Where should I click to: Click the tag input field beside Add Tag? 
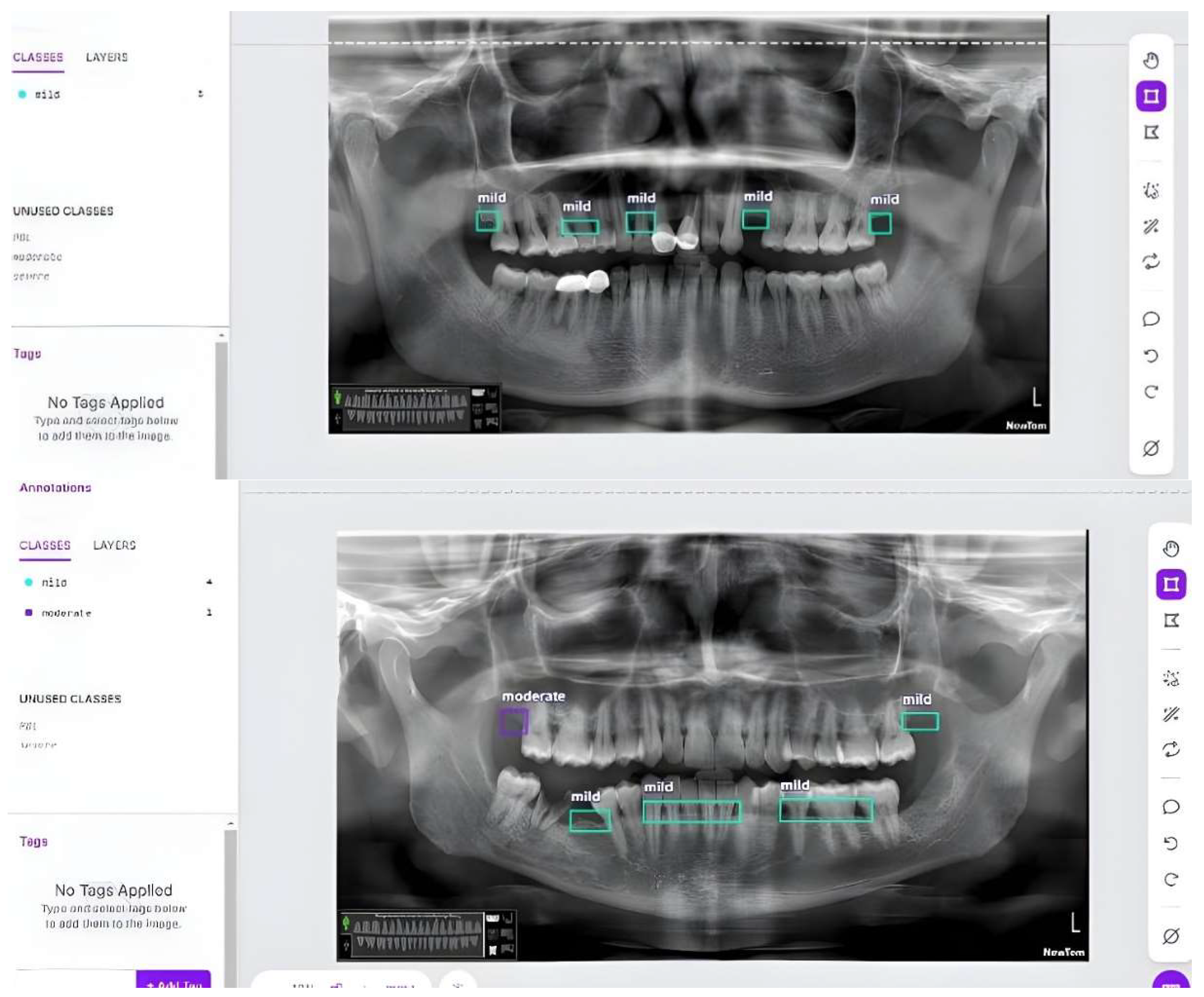tap(75, 979)
